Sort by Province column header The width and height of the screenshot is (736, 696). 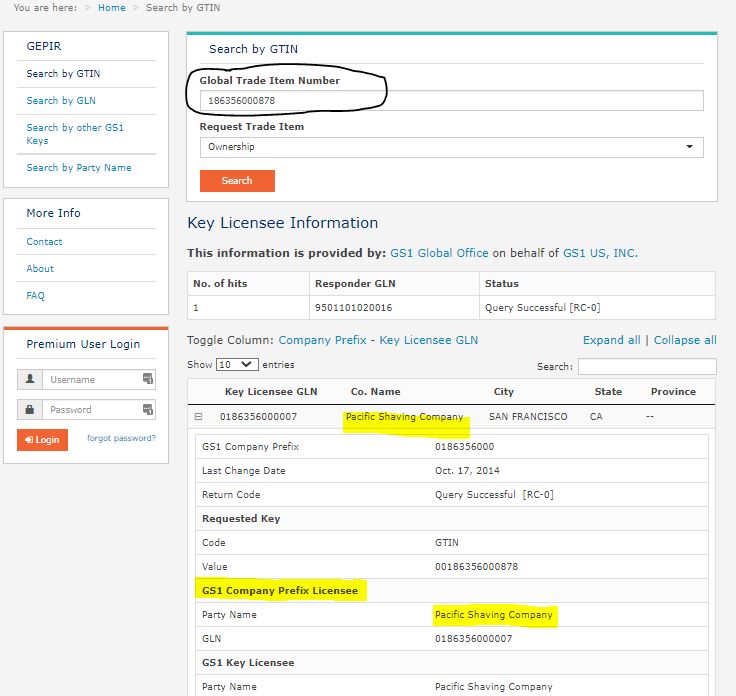[673, 391]
